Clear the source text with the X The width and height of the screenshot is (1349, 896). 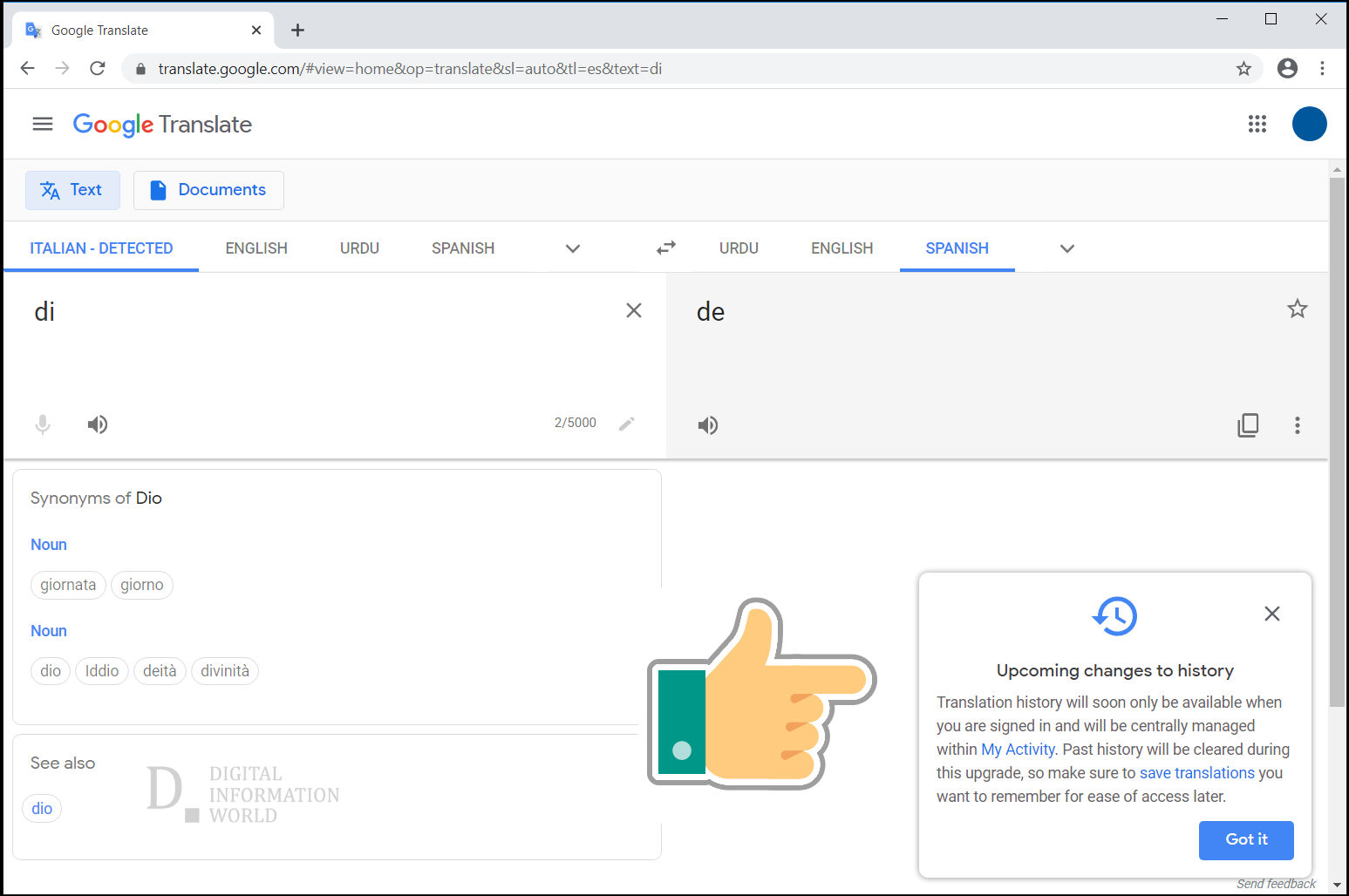point(634,309)
